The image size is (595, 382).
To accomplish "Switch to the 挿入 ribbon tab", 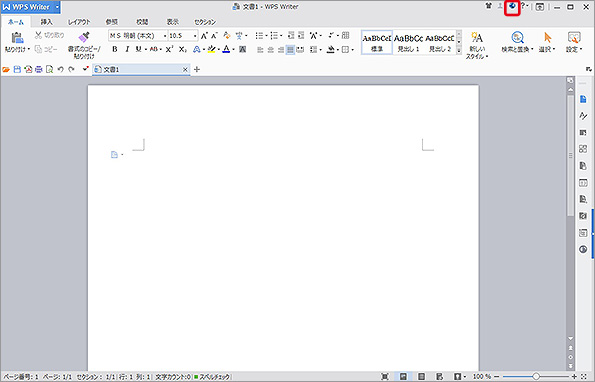I will (46, 22).
